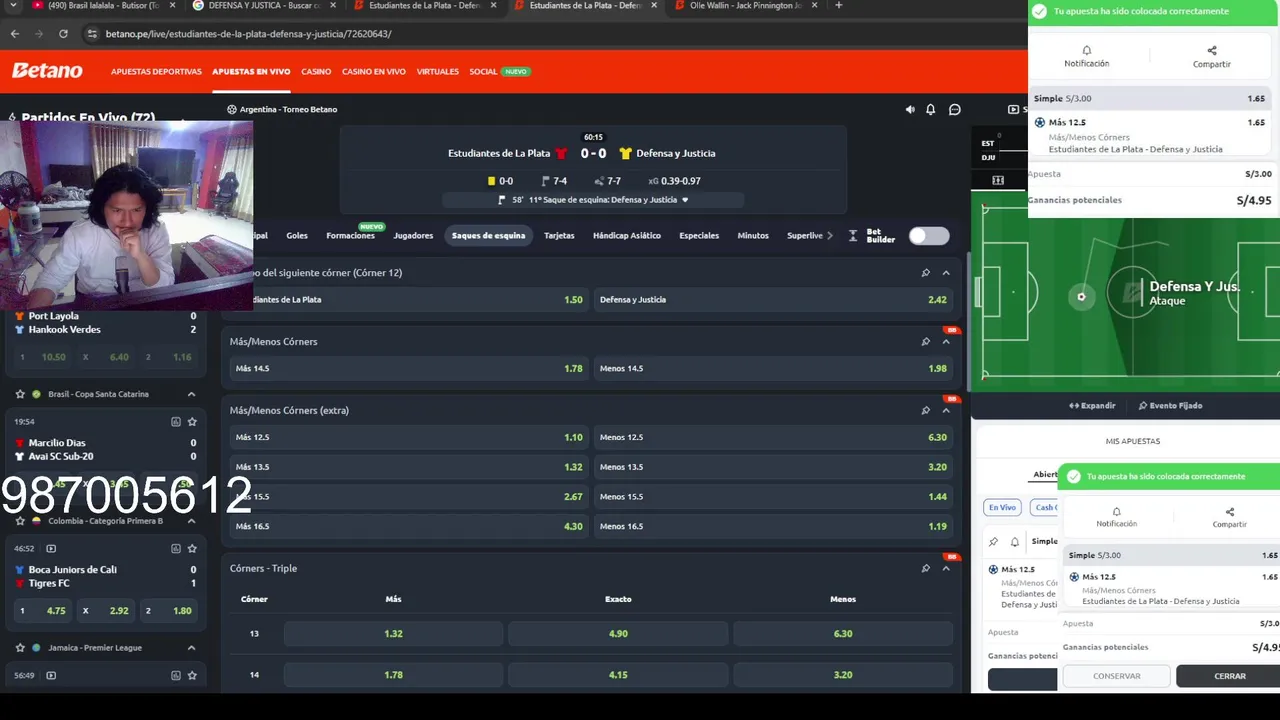Go back in browser history
Image resolution: width=1280 pixels, height=720 pixels.
[15, 34]
